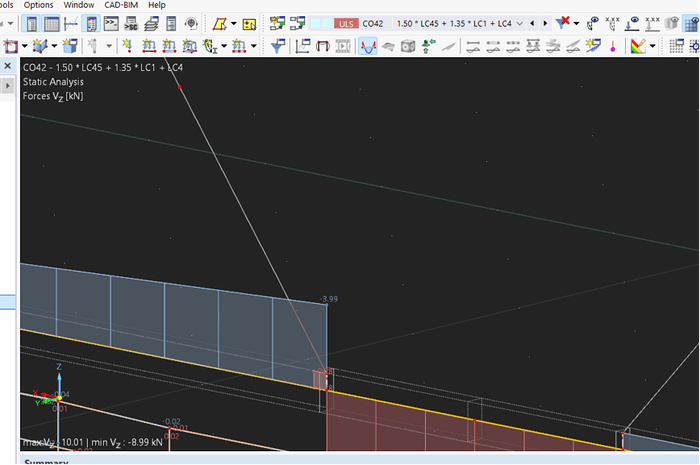
Task: Expand the free load tool dropdown arrow
Action: click(x=224, y=46)
